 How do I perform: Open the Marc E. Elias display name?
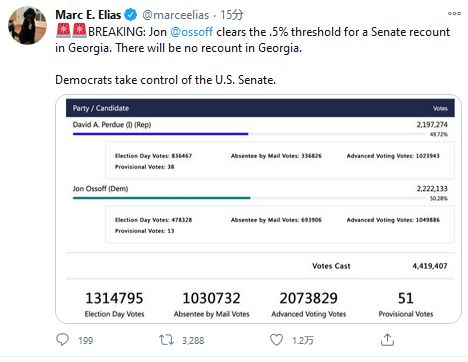[x=88, y=15]
